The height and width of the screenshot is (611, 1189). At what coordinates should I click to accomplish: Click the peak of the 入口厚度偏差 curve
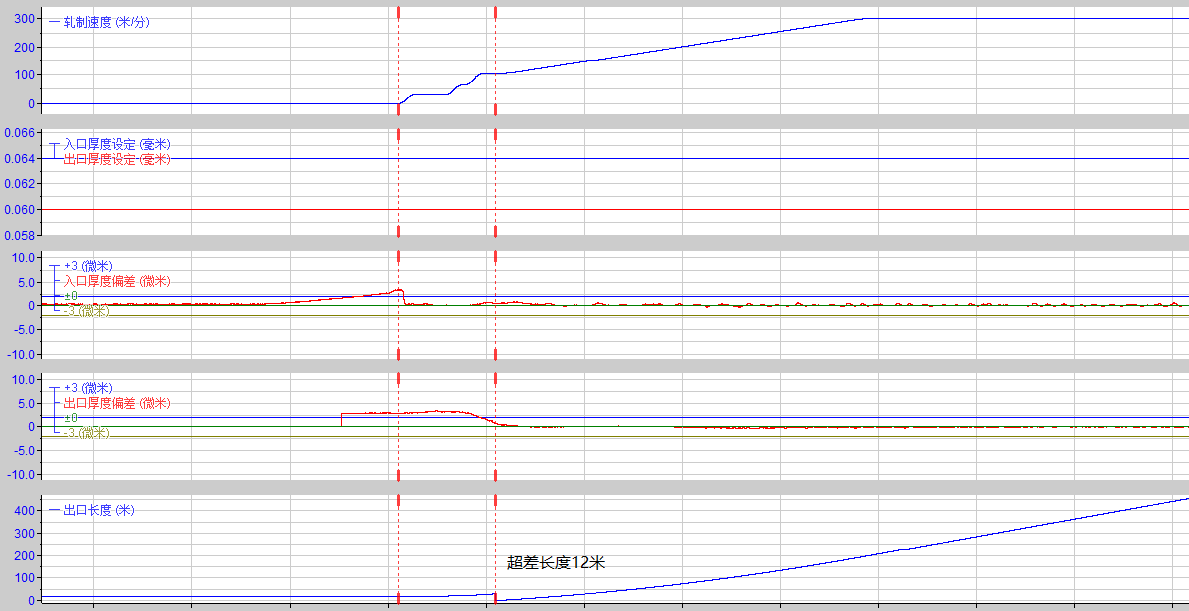click(399, 290)
